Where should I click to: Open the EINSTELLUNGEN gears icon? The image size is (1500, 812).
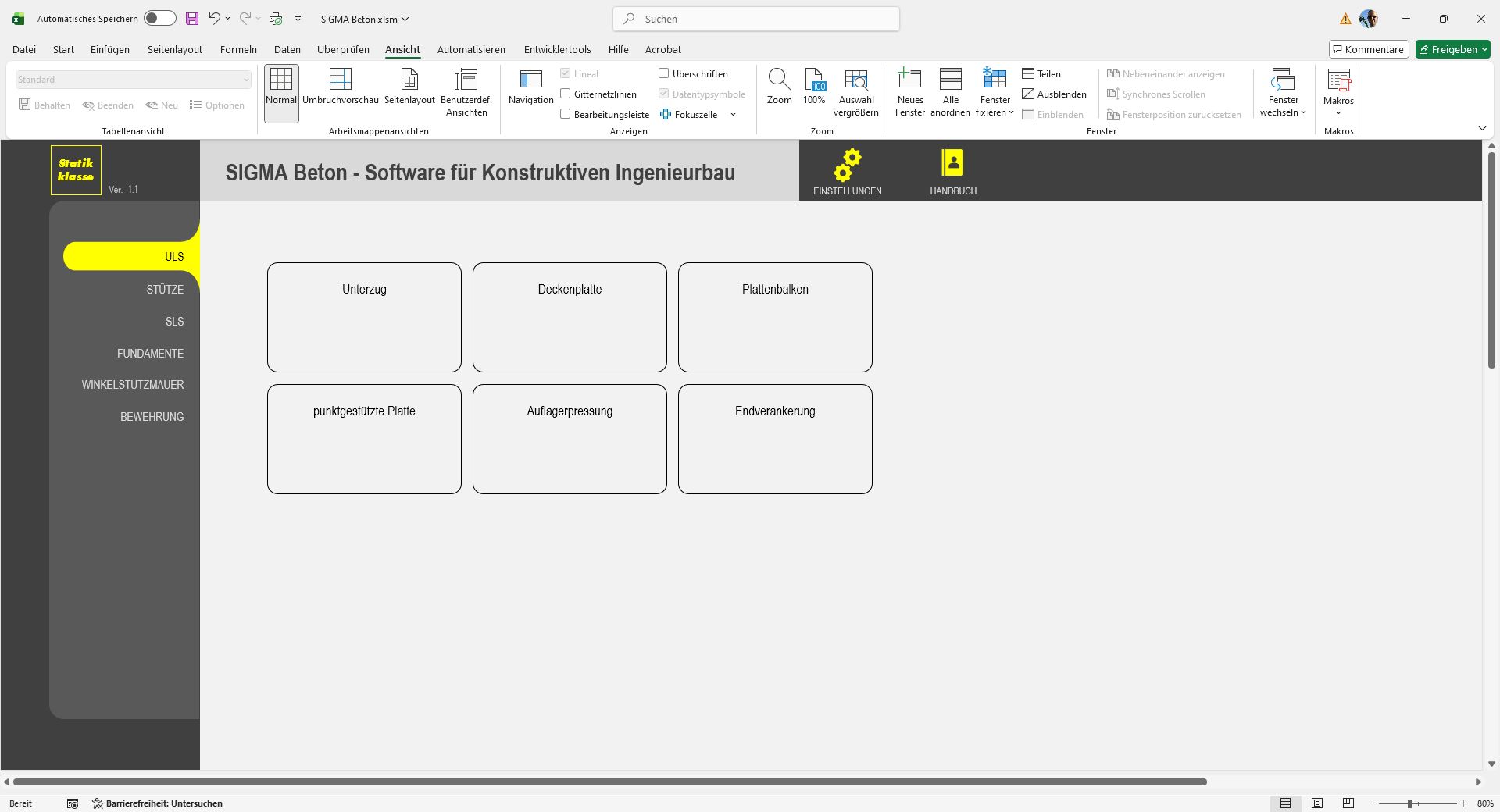coord(847,166)
